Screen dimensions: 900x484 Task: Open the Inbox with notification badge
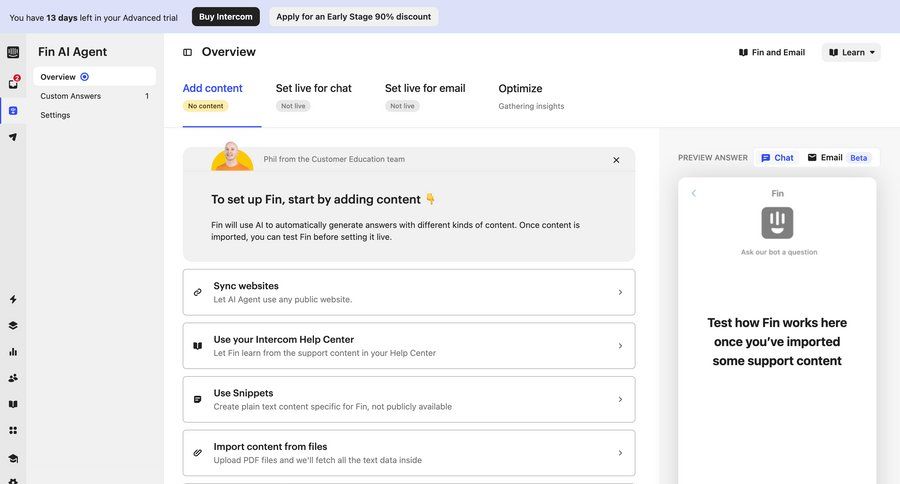13,83
